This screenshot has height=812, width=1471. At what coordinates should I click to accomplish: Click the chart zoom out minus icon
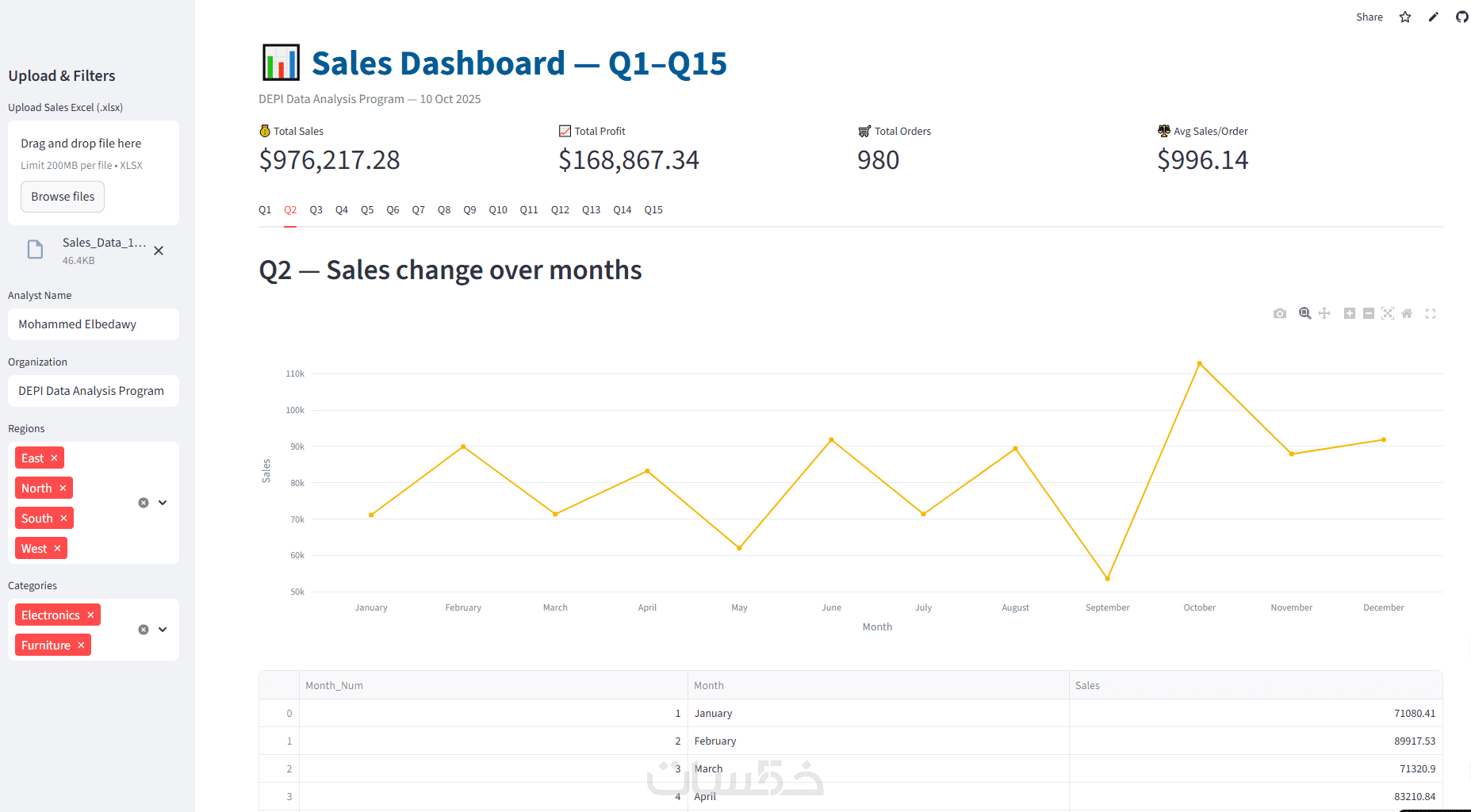pos(1369,313)
